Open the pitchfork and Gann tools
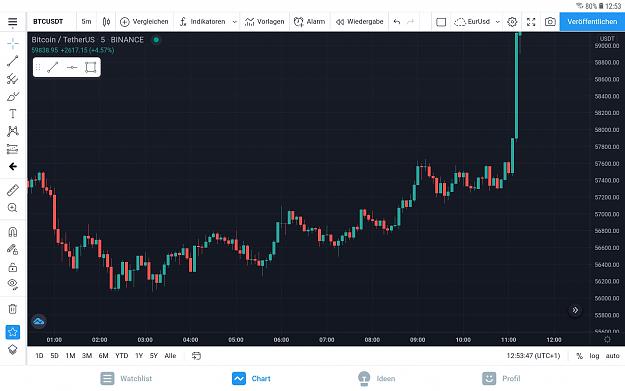The height and width of the screenshot is (391, 625). pyautogui.click(x=13, y=79)
